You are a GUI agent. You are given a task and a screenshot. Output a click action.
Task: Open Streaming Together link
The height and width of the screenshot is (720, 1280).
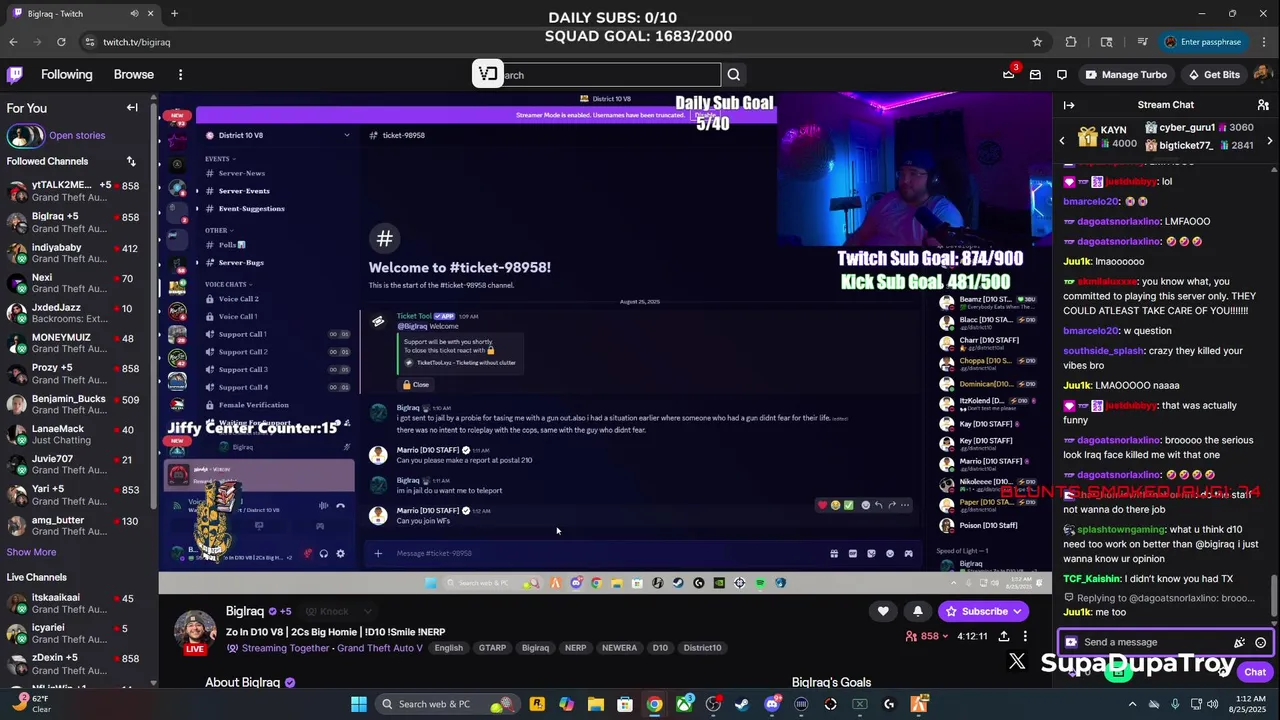[x=285, y=648]
